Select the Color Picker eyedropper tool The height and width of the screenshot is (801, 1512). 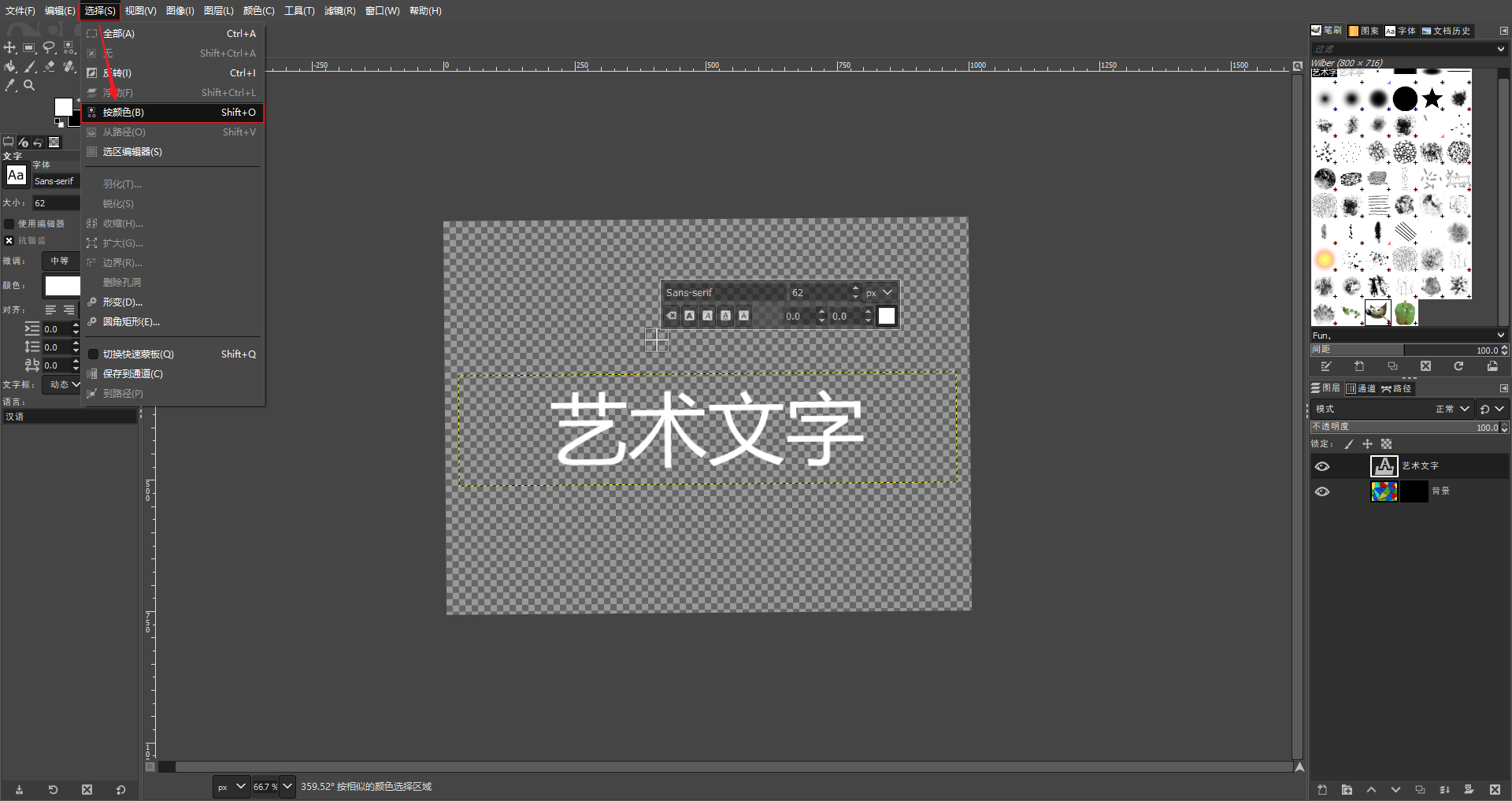(10, 86)
